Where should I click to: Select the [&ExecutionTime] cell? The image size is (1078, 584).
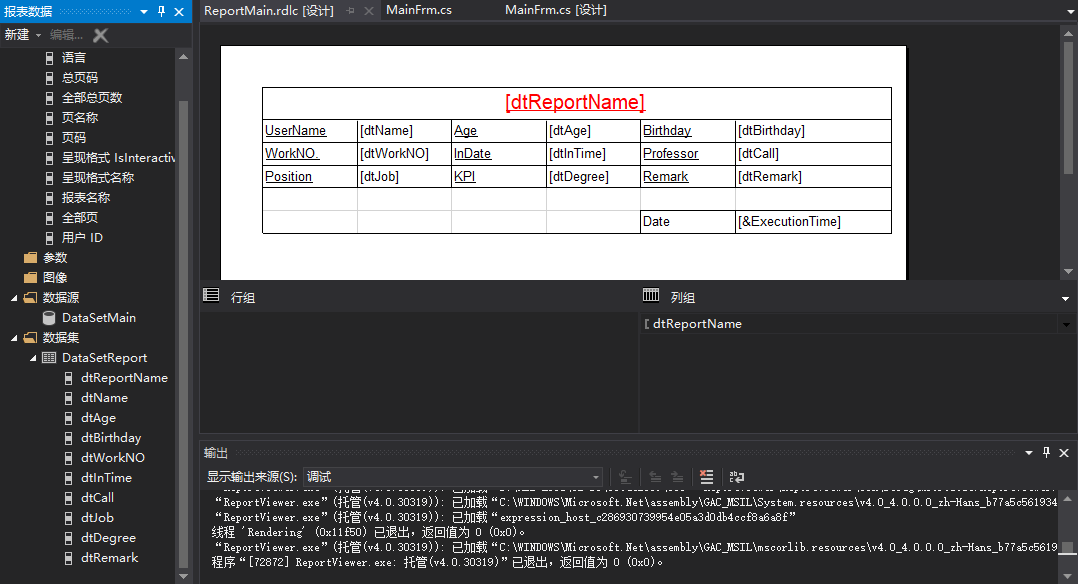[813, 221]
